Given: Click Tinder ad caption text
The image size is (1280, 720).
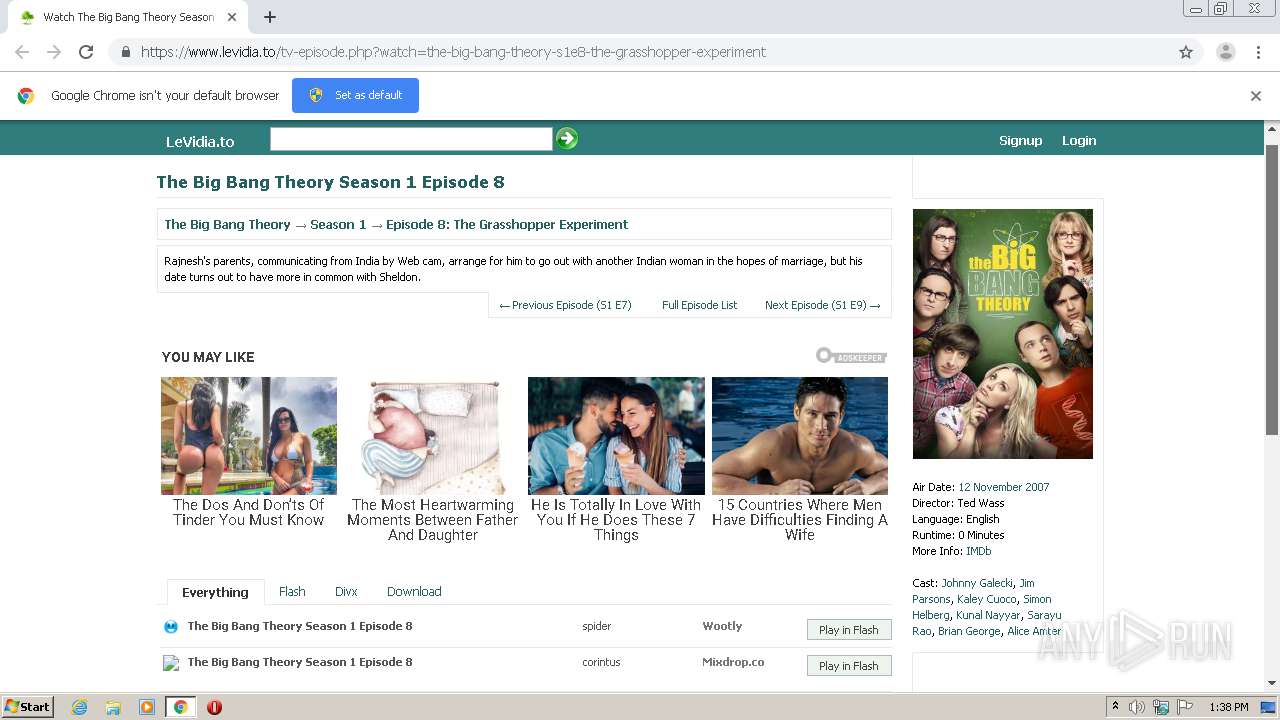Looking at the screenshot, I should [x=249, y=512].
